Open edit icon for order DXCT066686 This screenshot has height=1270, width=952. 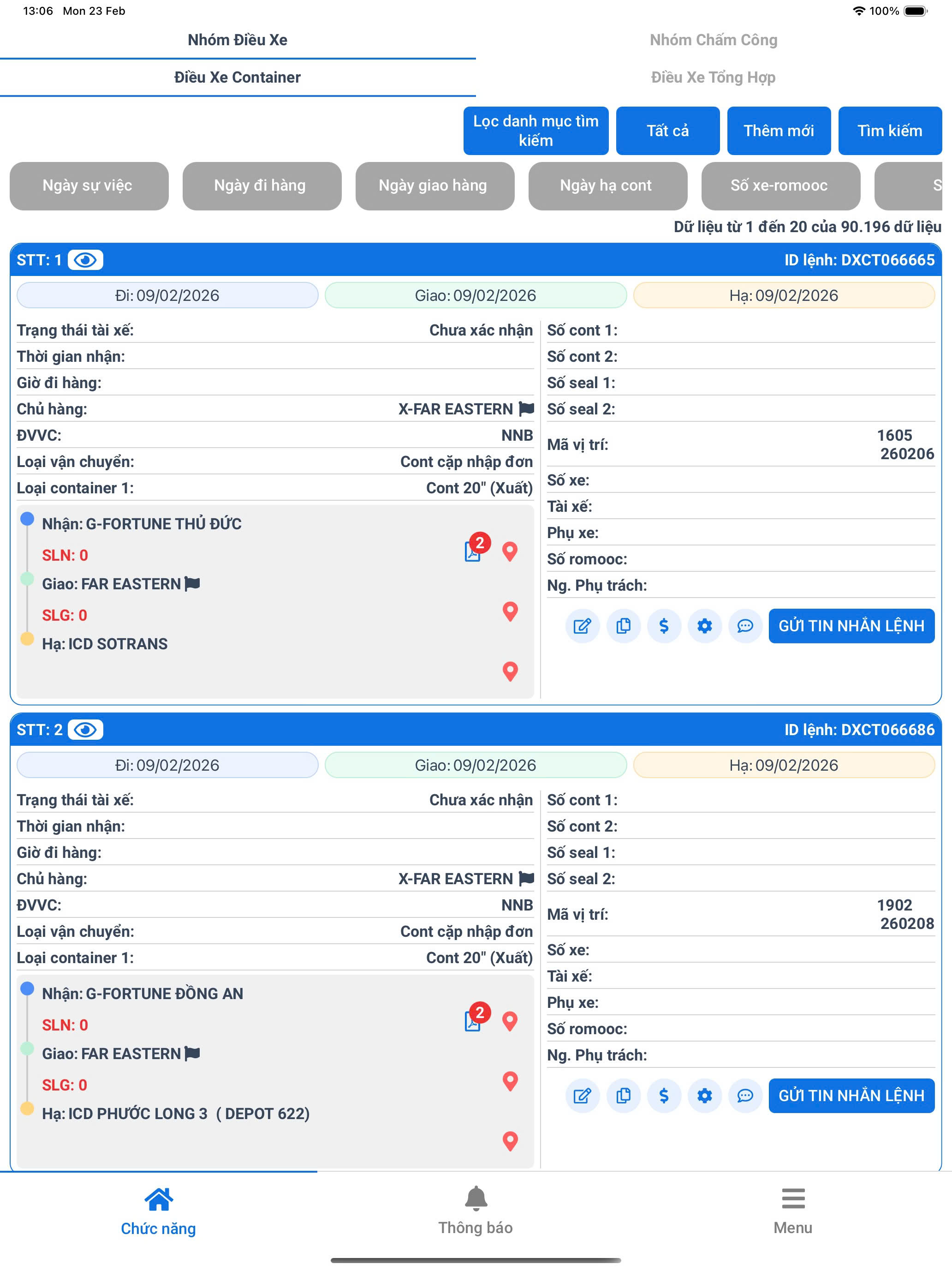[583, 1096]
